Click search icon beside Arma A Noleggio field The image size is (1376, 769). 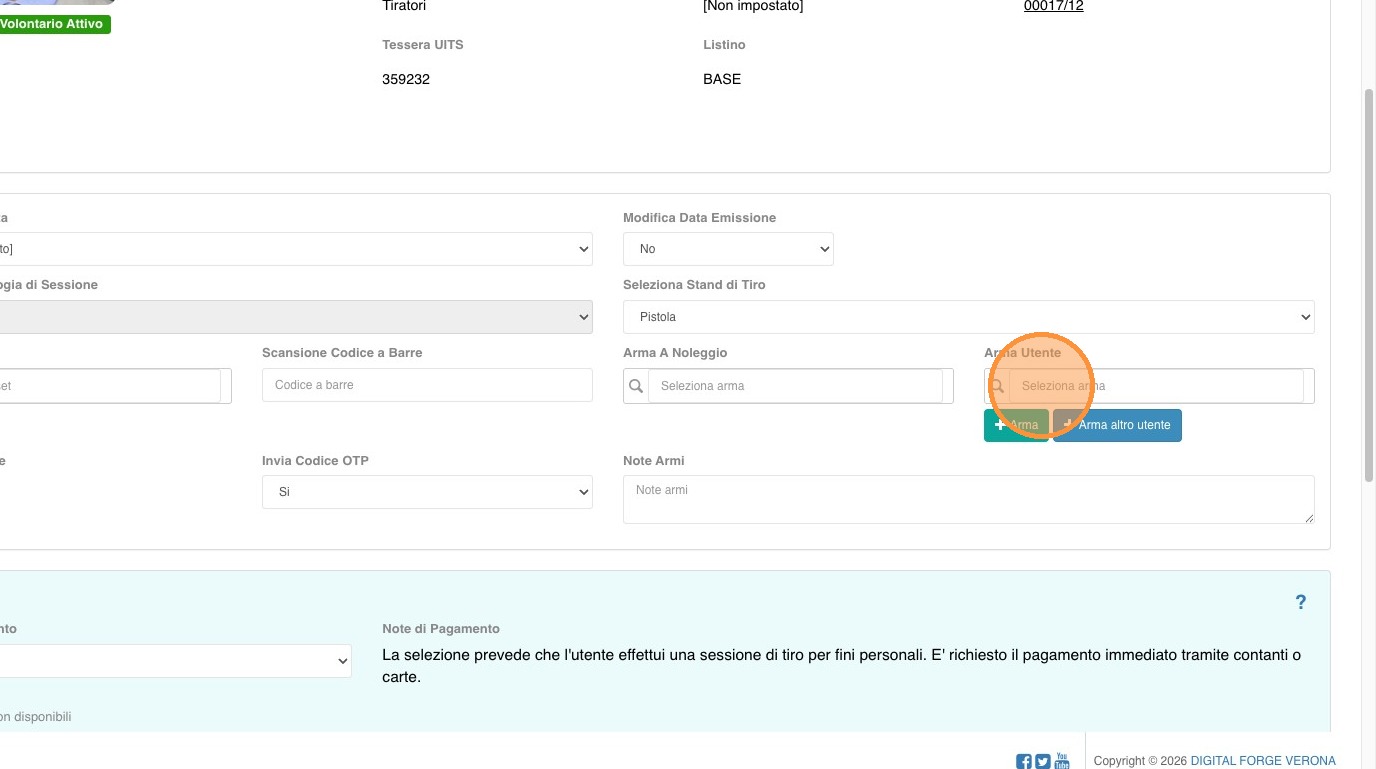pos(636,386)
